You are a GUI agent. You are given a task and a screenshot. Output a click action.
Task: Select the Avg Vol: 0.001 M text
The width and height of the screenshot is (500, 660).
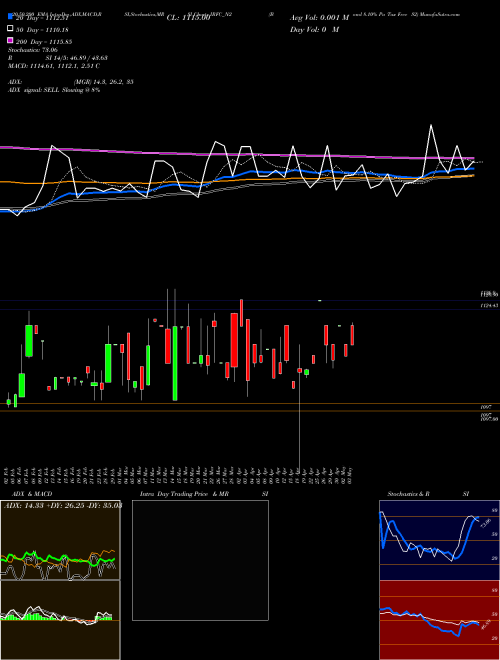319,18
